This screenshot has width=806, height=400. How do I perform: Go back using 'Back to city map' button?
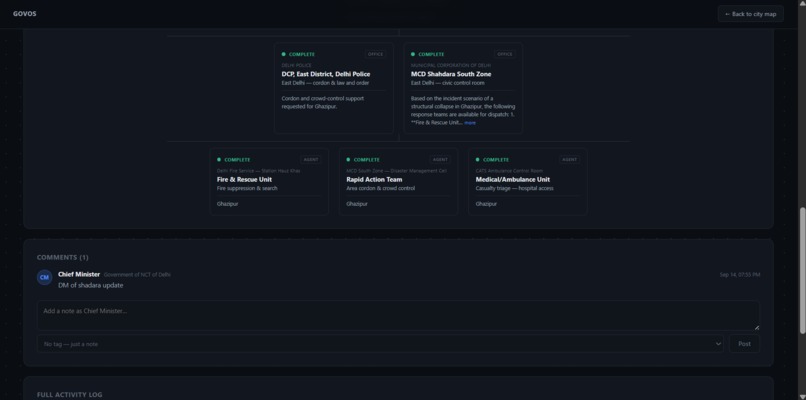750,14
